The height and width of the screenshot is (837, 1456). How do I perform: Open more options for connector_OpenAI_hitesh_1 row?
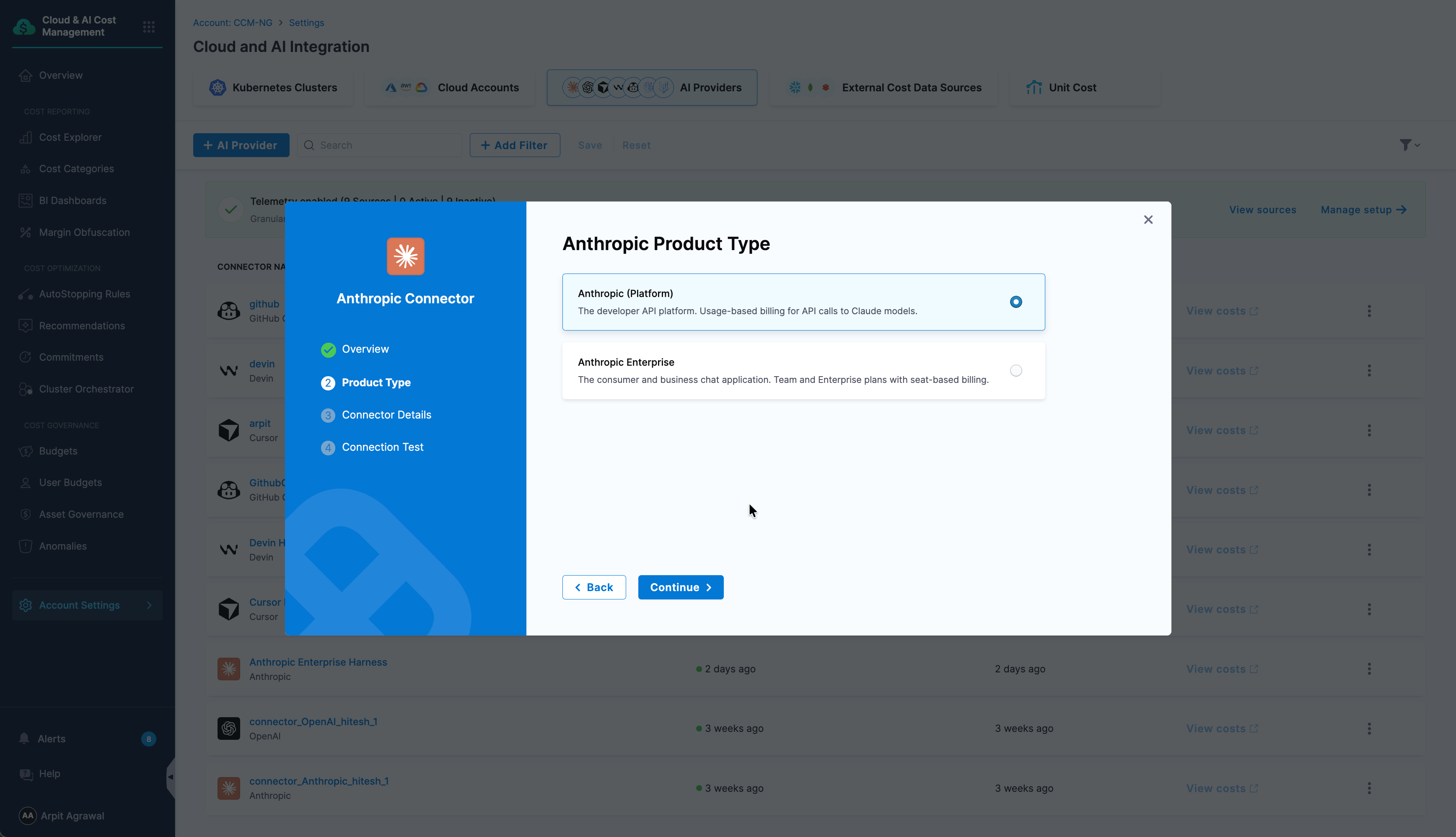[x=1368, y=728]
